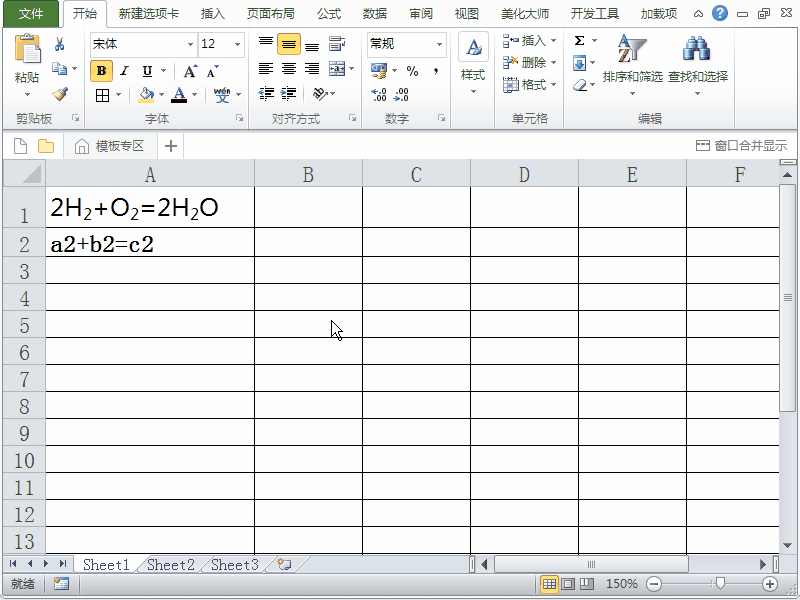Click the 查找和选择 button
The width and height of the screenshot is (800, 600).
coord(697,65)
